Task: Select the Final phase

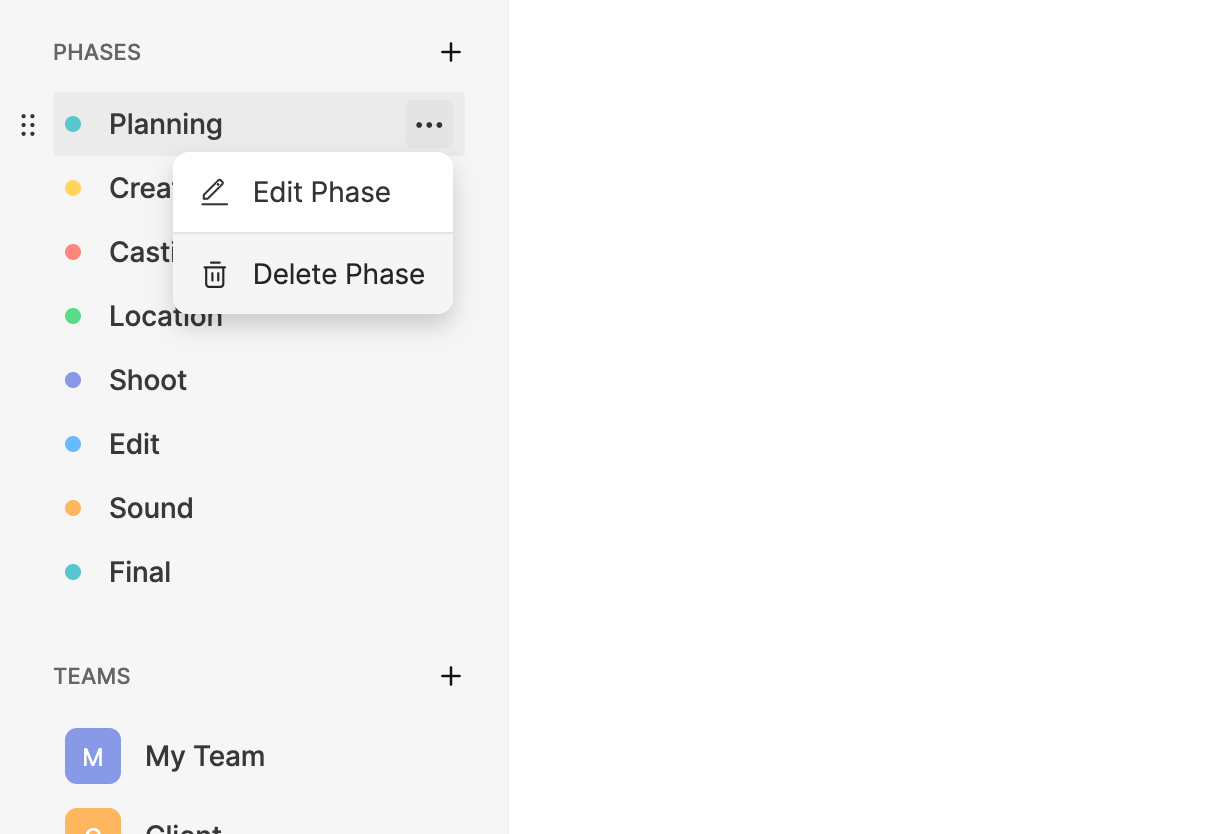Action: pyautogui.click(x=140, y=572)
